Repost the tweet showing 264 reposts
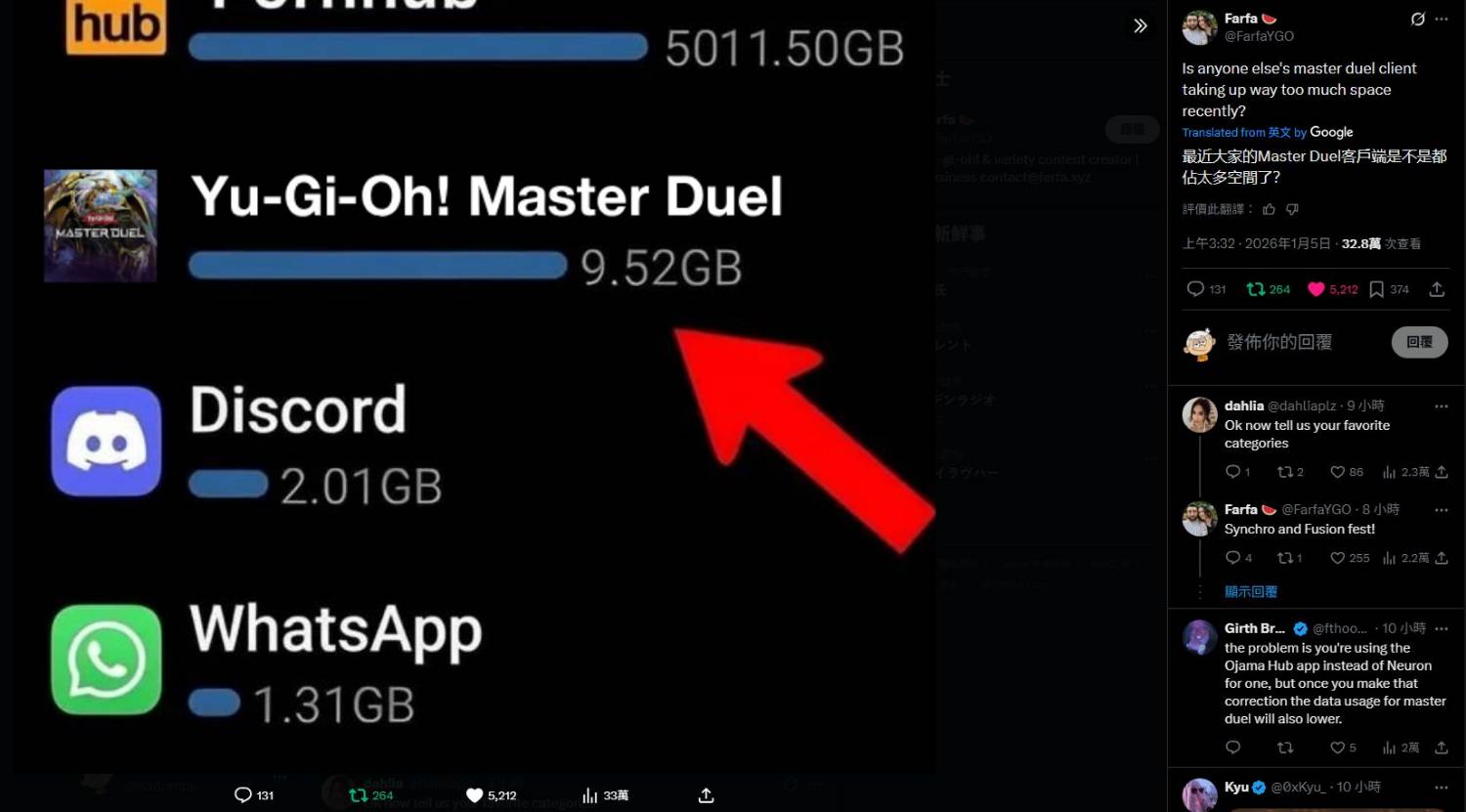 tap(1255, 289)
